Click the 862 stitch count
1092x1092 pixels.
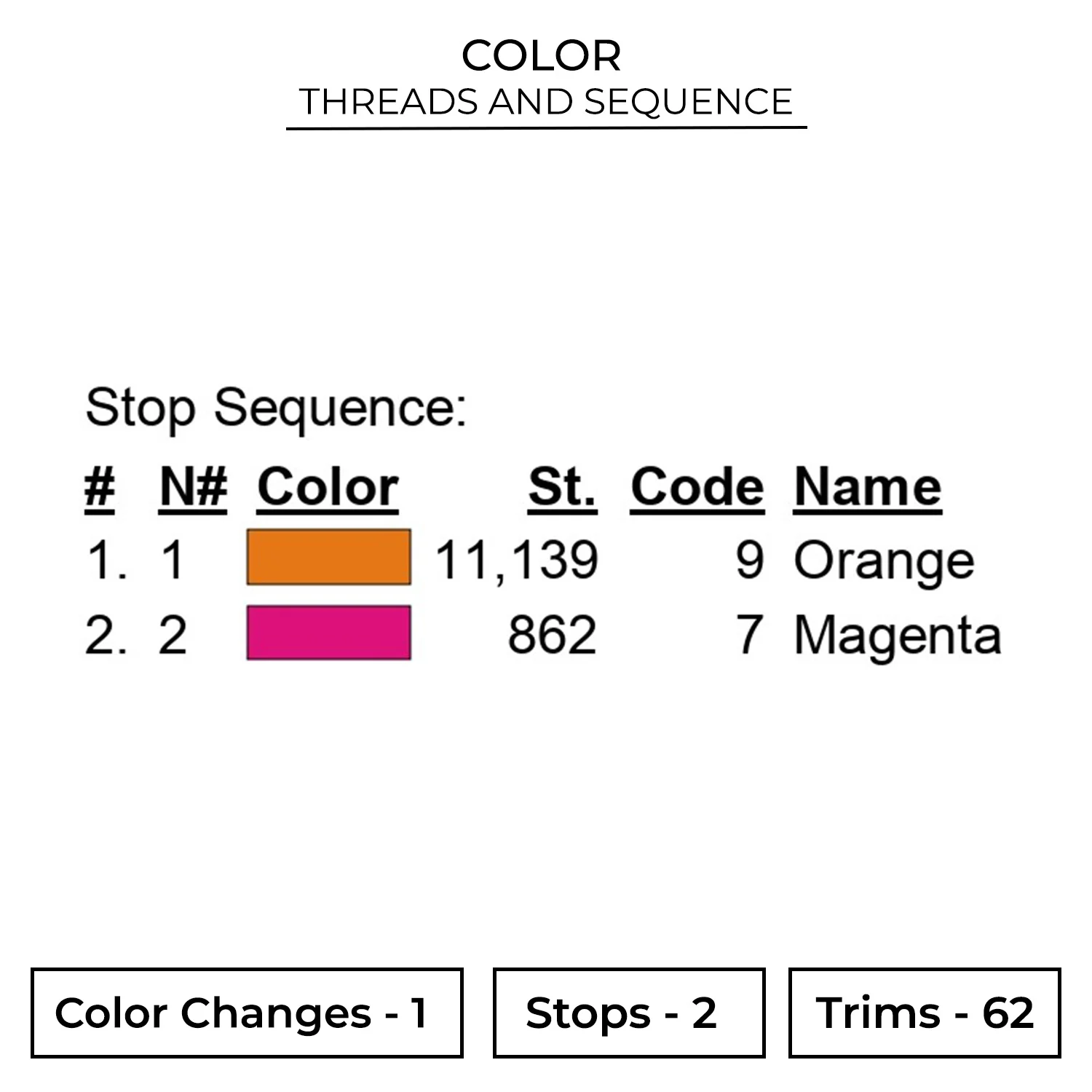pyautogui.click(x=552, y=635)
